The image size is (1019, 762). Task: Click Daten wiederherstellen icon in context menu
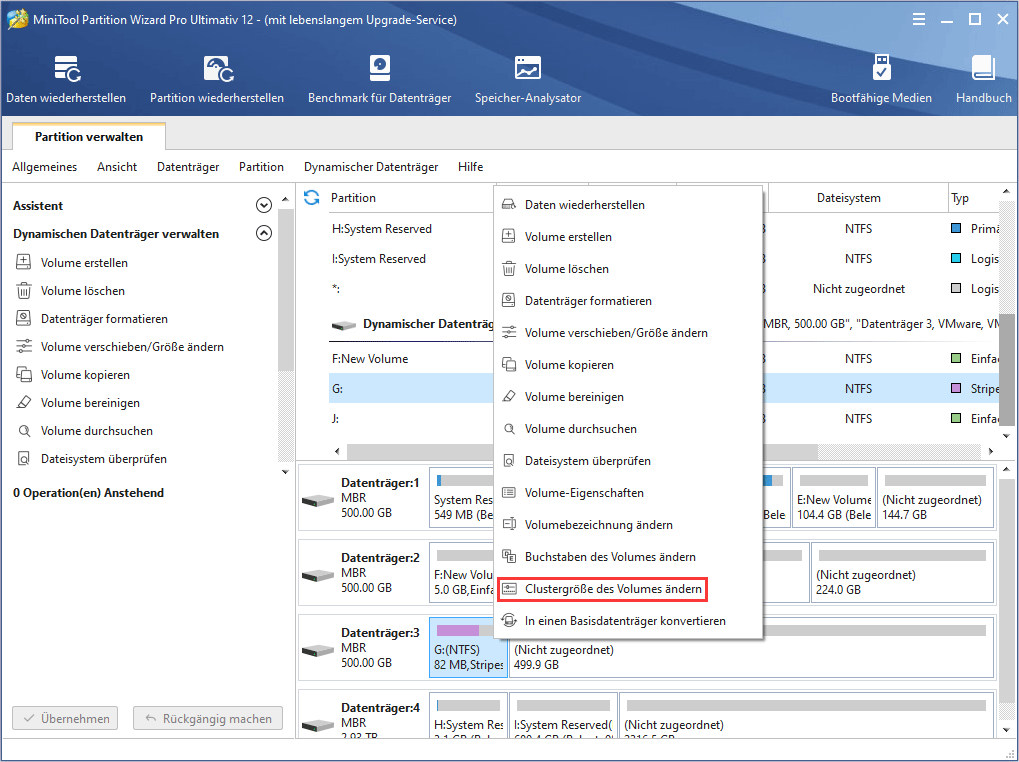pos(509,205)
